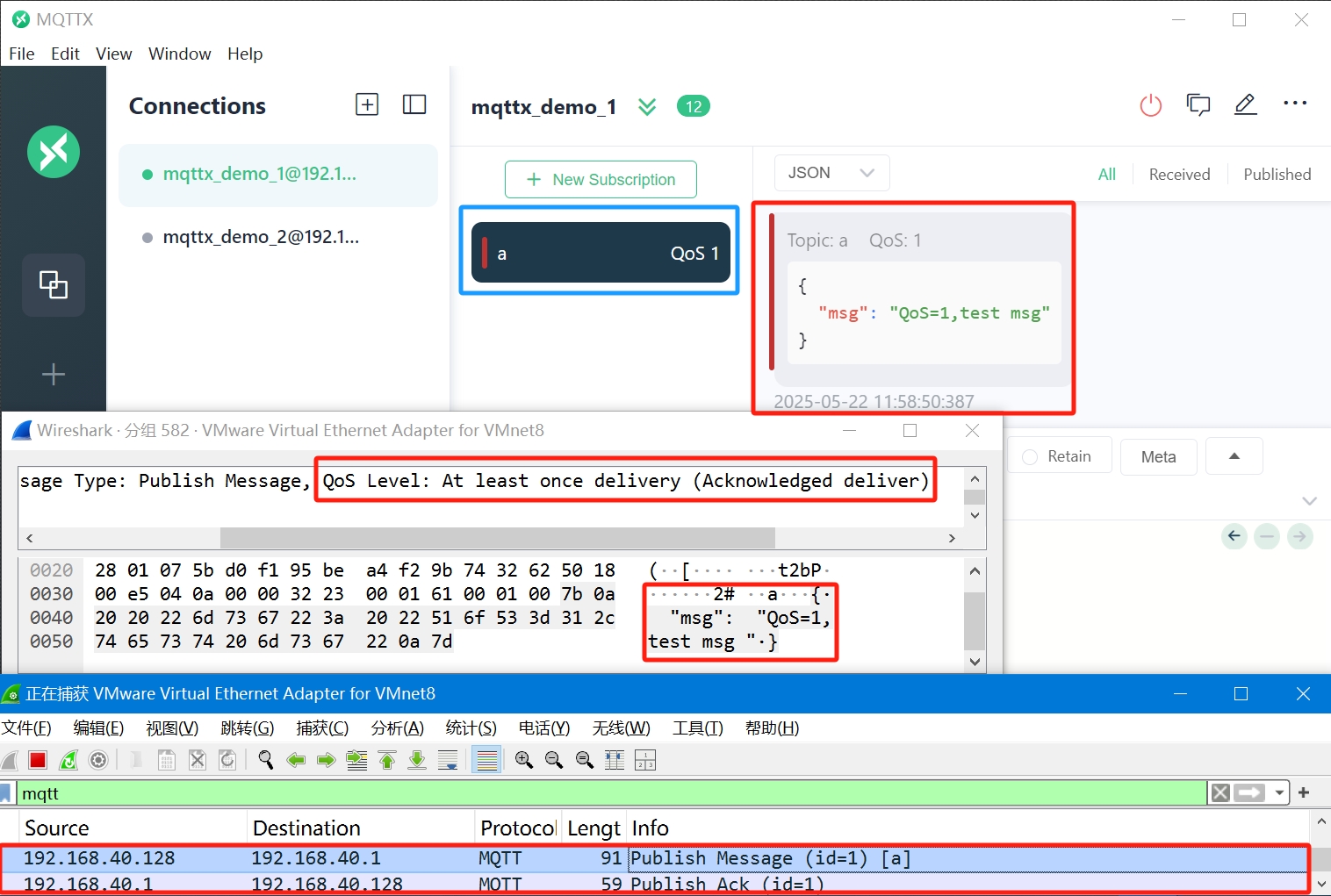Zoom in on Wireshark packet text

point(524,760)
